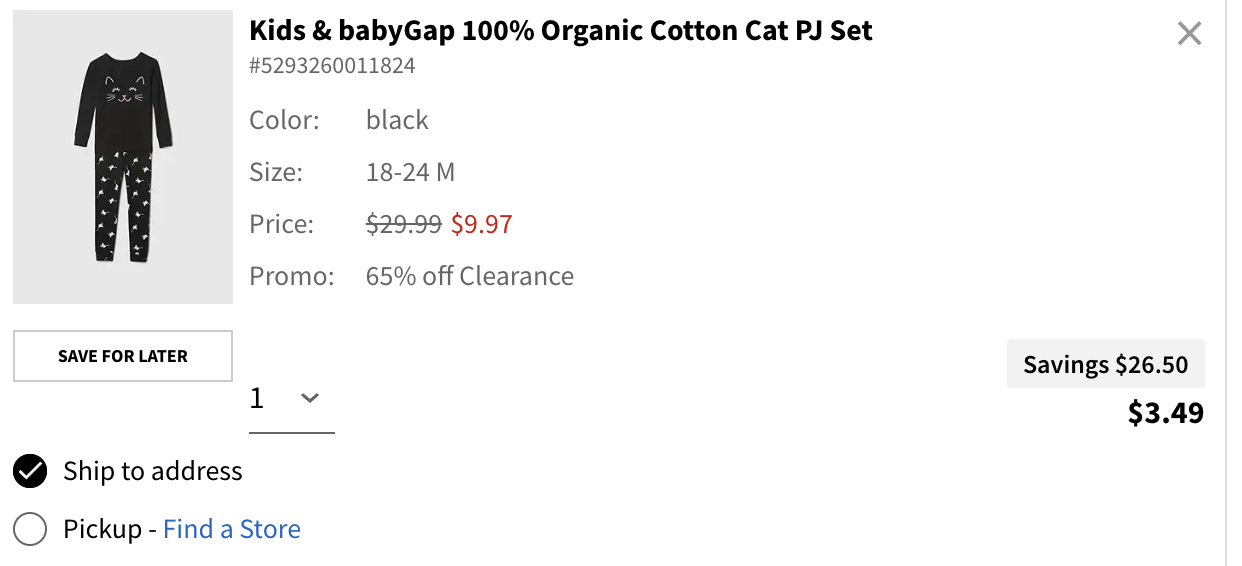Screen dimensions: 1242x566
Task: Click the red $9.97 sale price
Action: coord(481,224)
